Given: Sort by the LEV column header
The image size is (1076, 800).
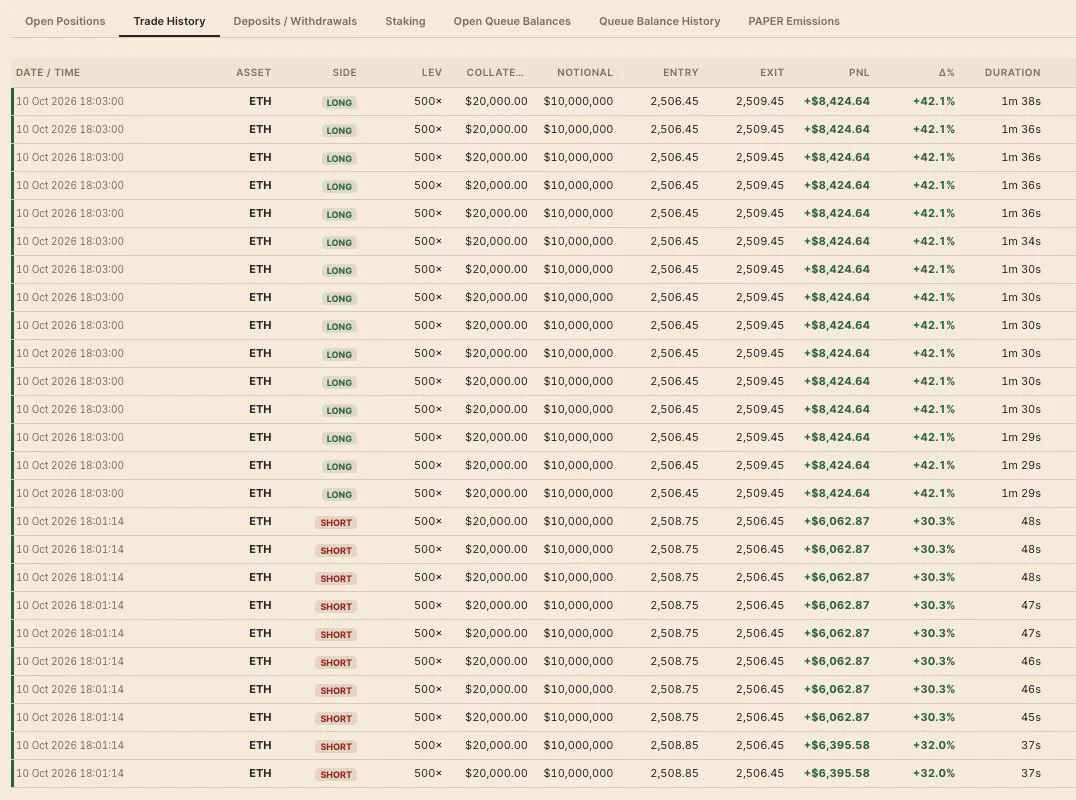Looking at the screenshot, I should [x=432, y=73].
